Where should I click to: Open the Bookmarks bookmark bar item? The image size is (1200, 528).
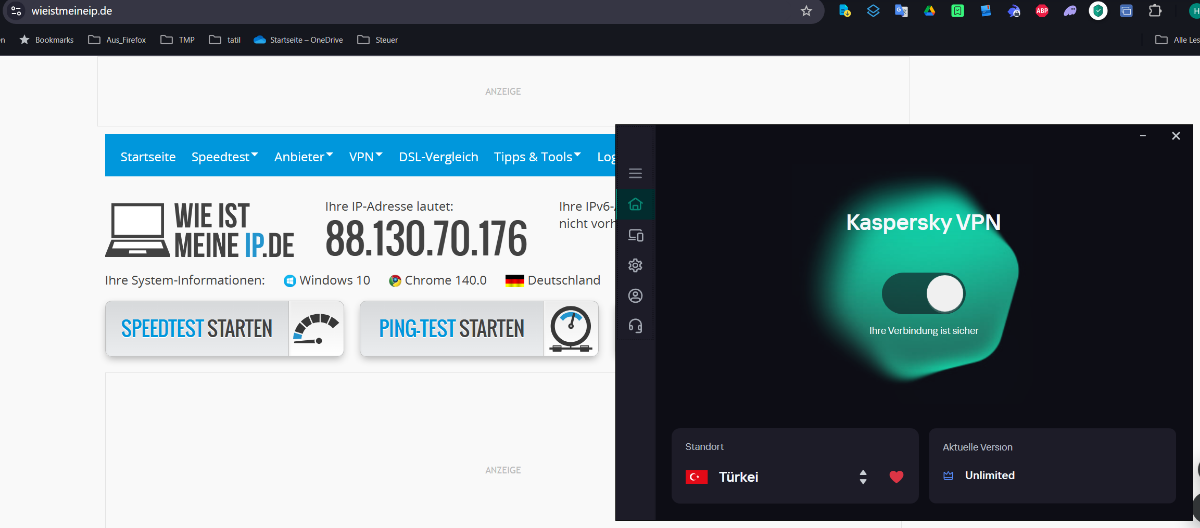pyautogui.click(x=46, y=40)
